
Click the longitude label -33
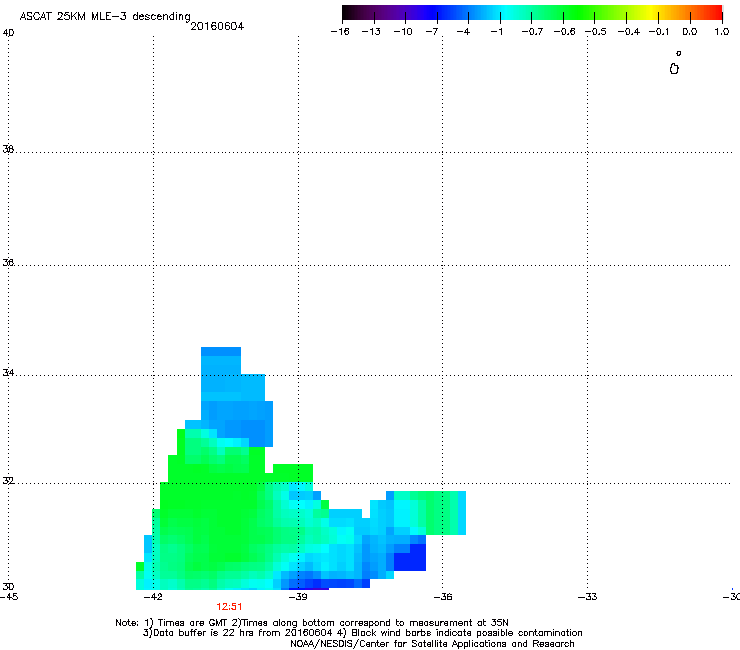[x=587, y=597]
